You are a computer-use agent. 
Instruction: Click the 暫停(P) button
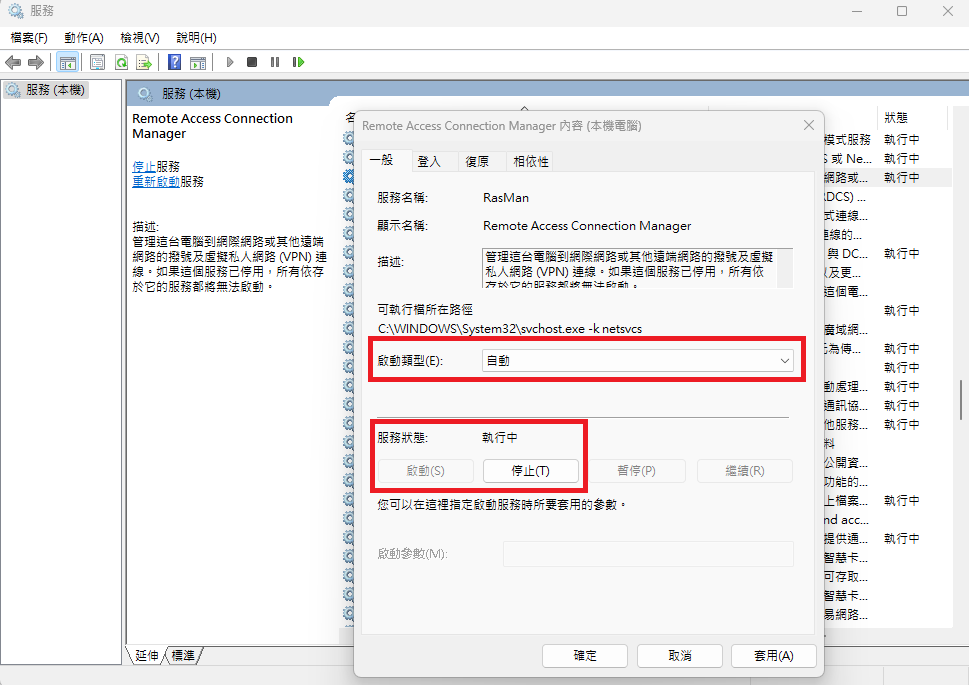[637, 470]
